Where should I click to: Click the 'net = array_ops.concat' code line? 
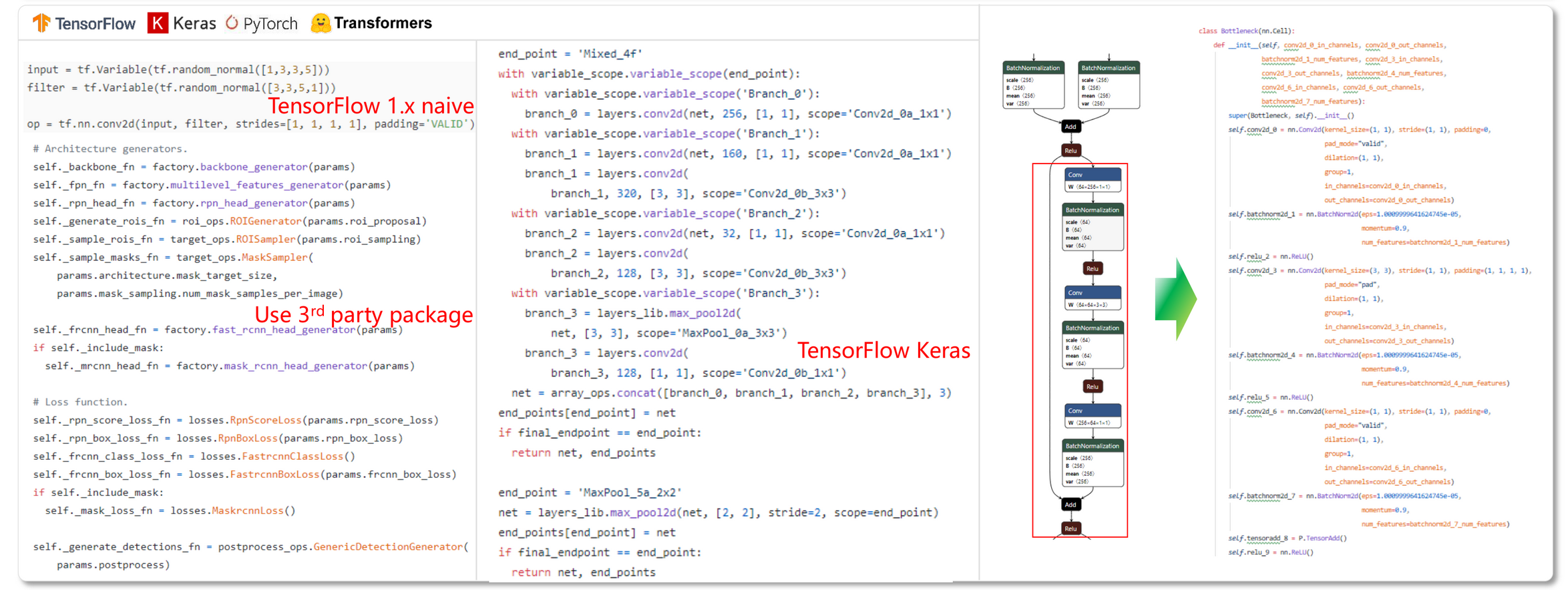pyautogui.click(x=731, y=393)
